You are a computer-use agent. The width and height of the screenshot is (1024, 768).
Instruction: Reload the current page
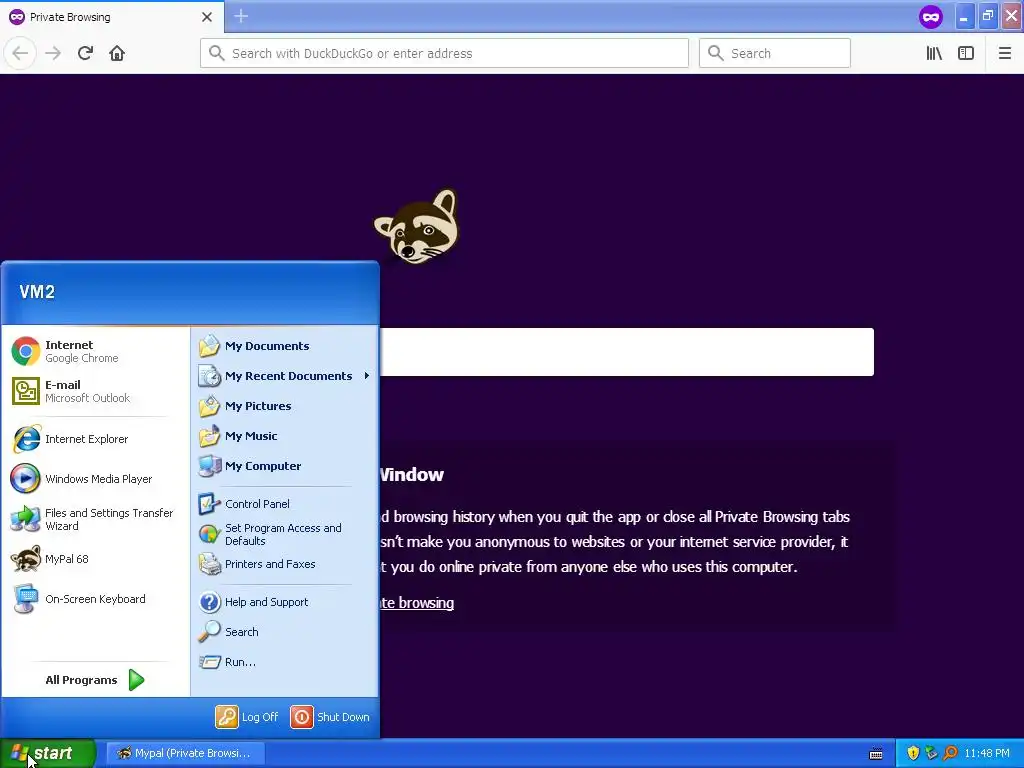click(x=85, y=53)
